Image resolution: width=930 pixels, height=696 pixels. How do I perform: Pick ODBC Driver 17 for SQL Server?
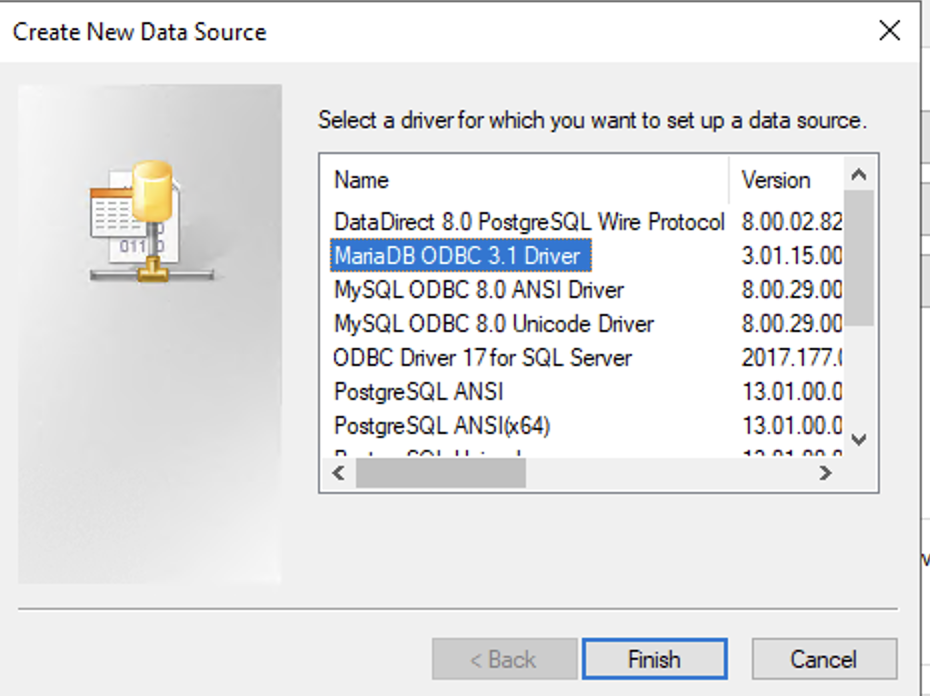482,358
